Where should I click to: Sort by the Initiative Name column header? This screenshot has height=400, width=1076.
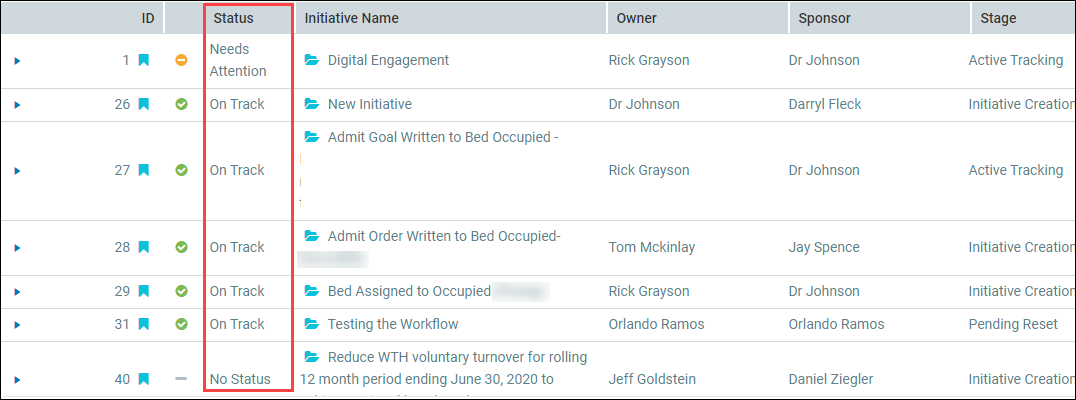pos(351,19)
